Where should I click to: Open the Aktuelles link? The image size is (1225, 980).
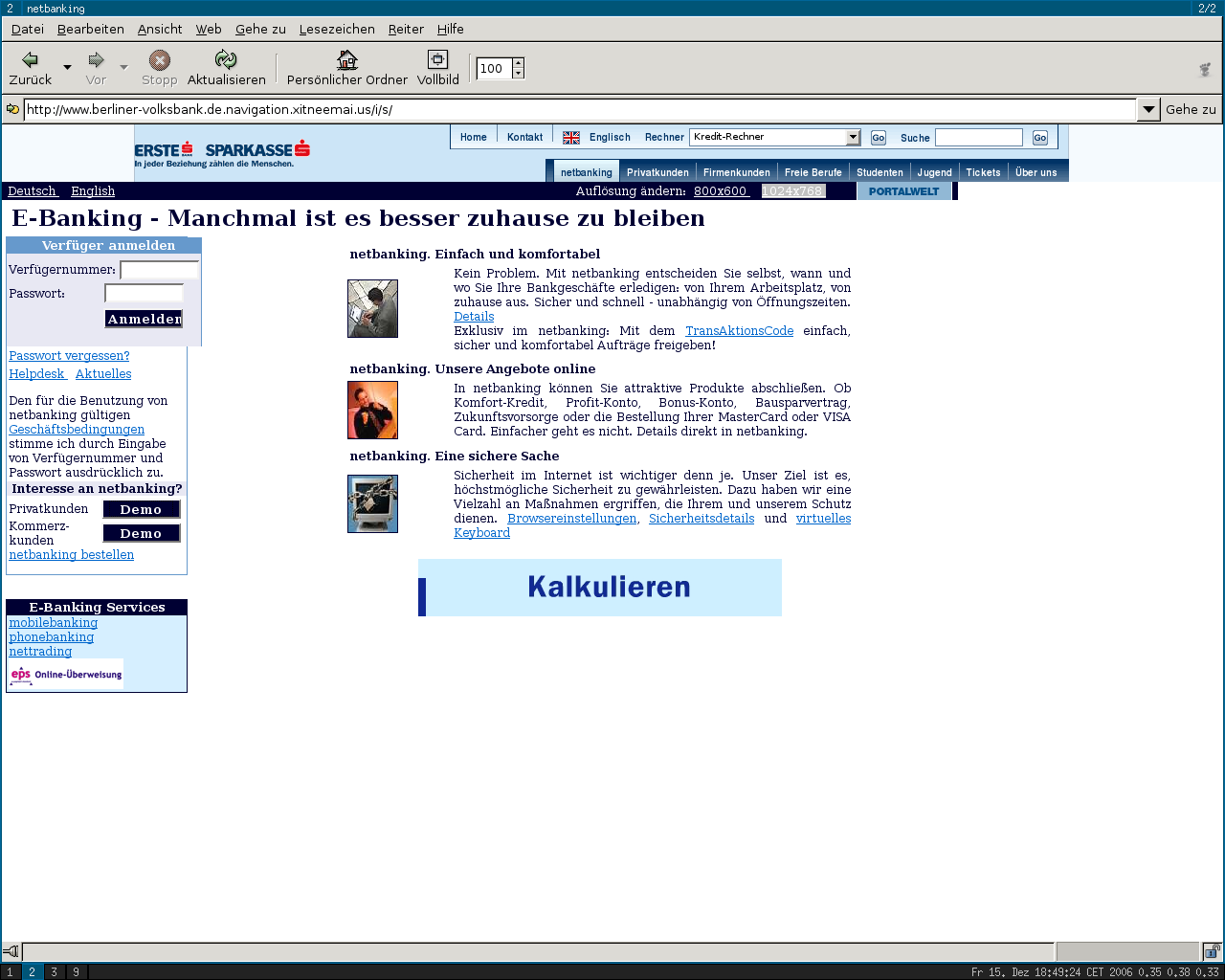[x=103, y=373]
